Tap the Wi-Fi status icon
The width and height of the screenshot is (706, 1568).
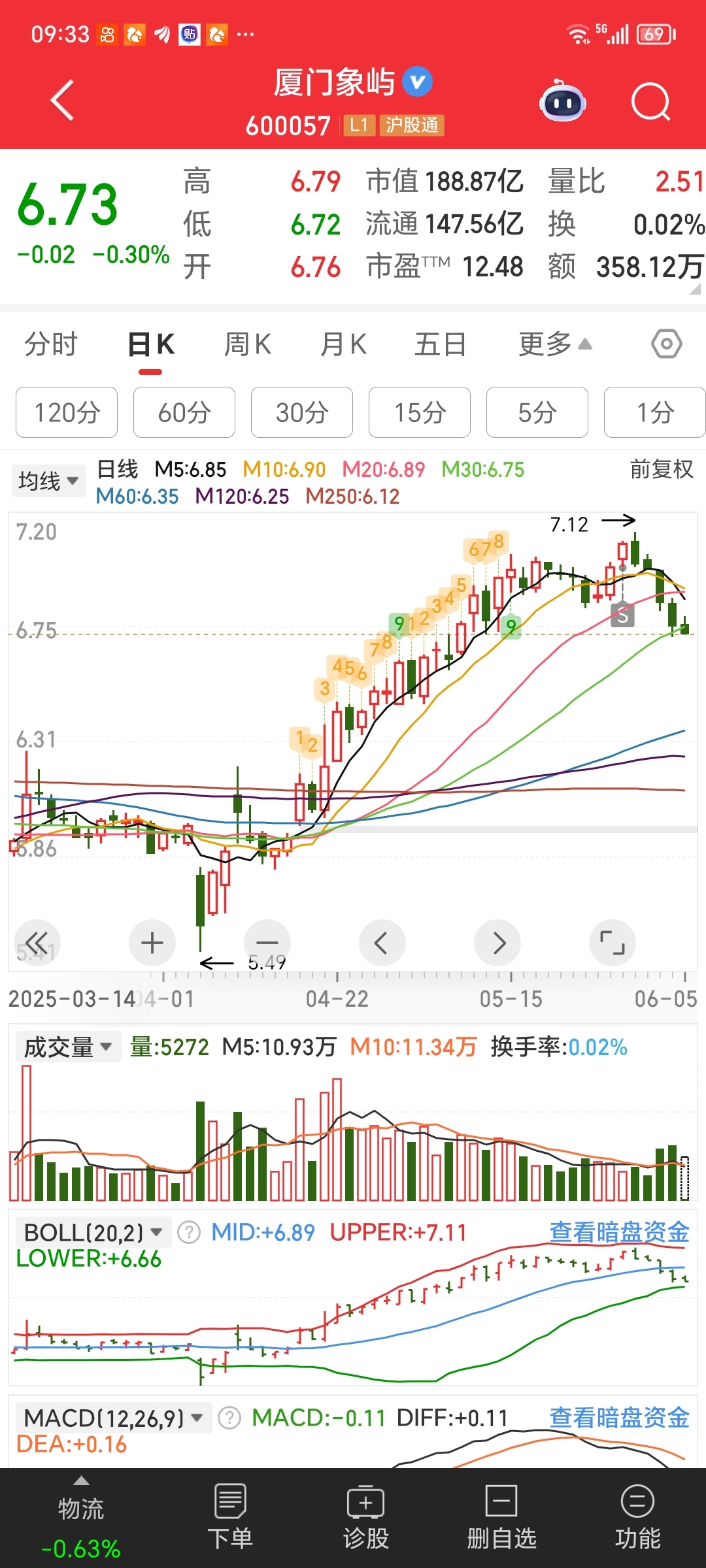pos(578,34)
